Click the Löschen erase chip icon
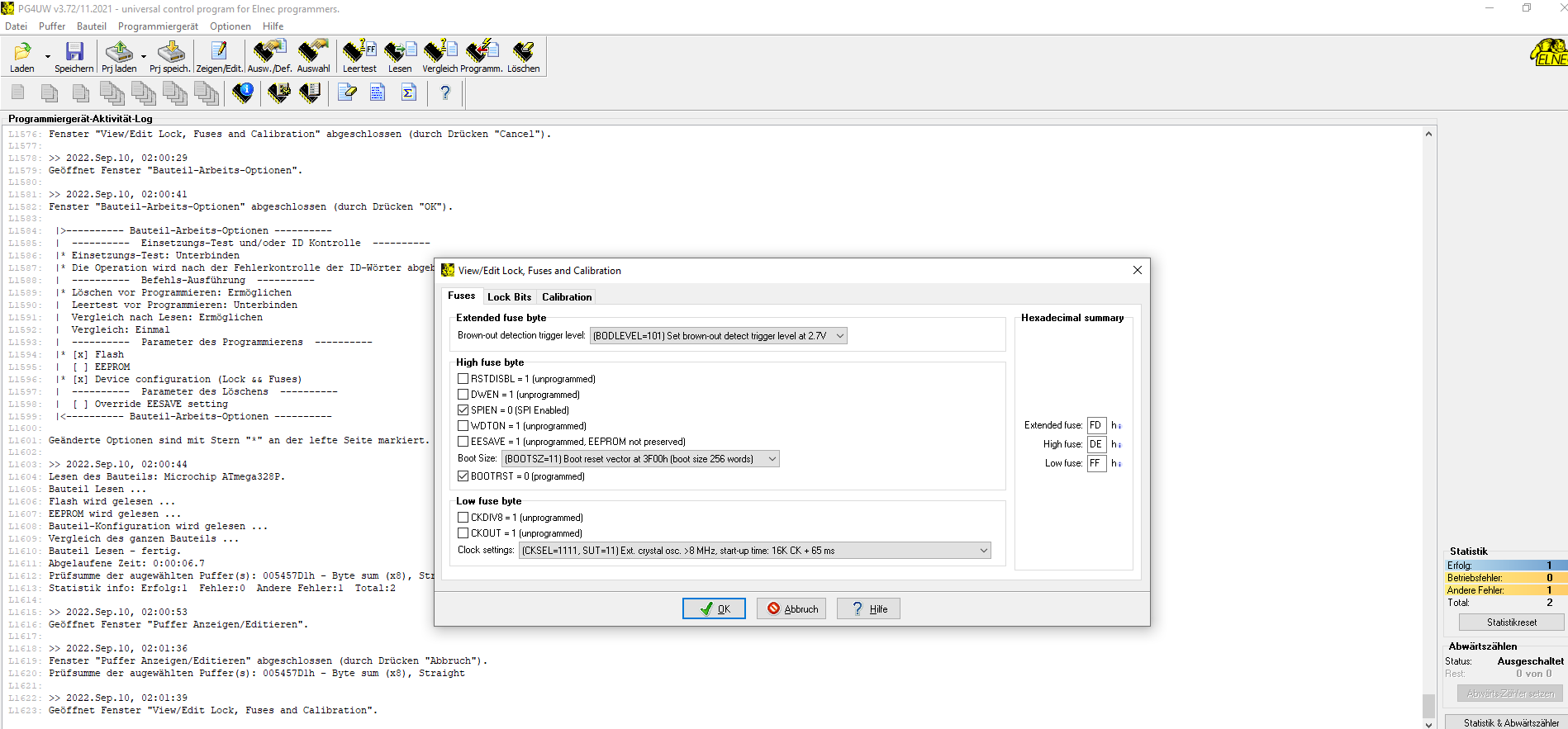 click(x=523, y=52)
